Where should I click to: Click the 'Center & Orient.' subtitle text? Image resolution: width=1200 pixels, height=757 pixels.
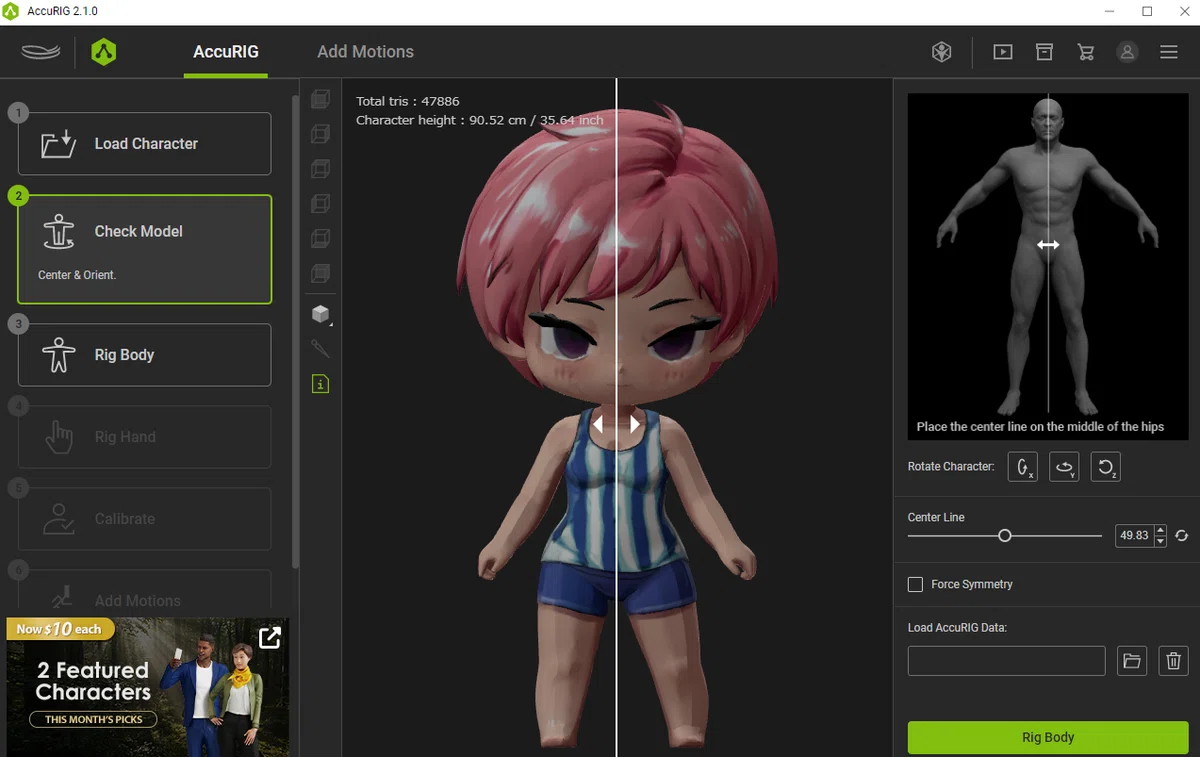77,275
